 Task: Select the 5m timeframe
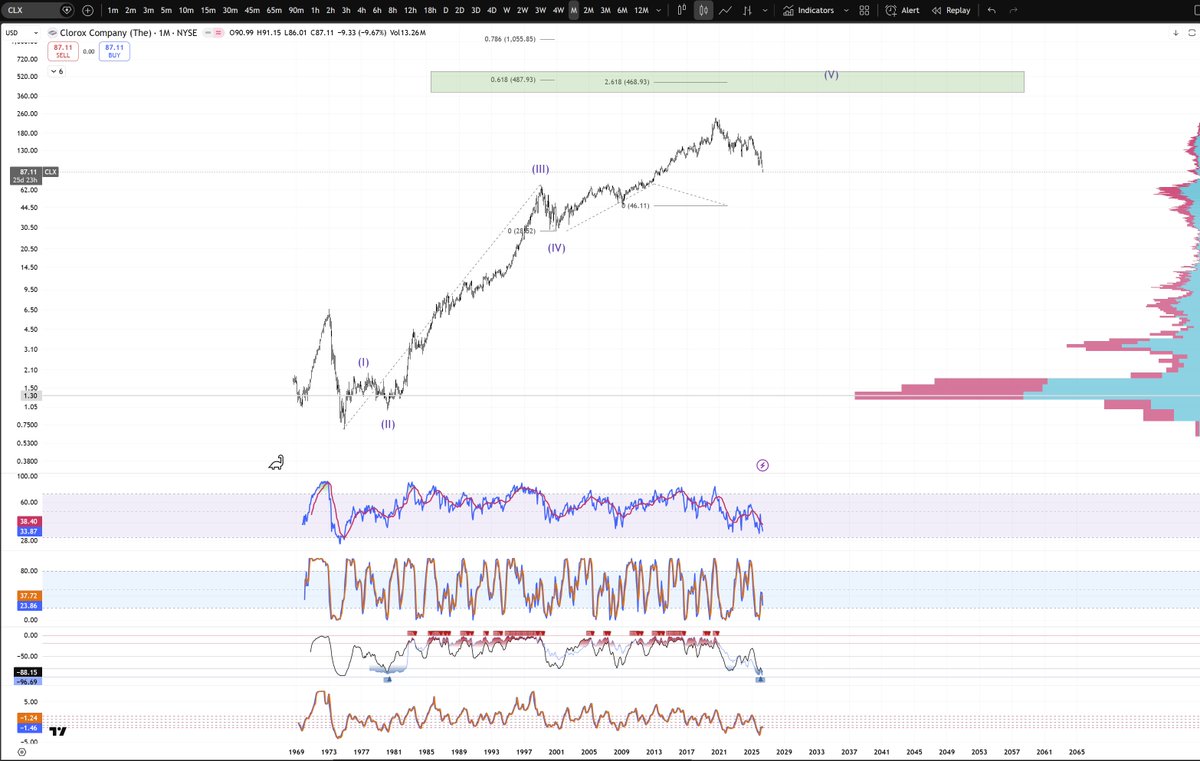pos(165,10)
